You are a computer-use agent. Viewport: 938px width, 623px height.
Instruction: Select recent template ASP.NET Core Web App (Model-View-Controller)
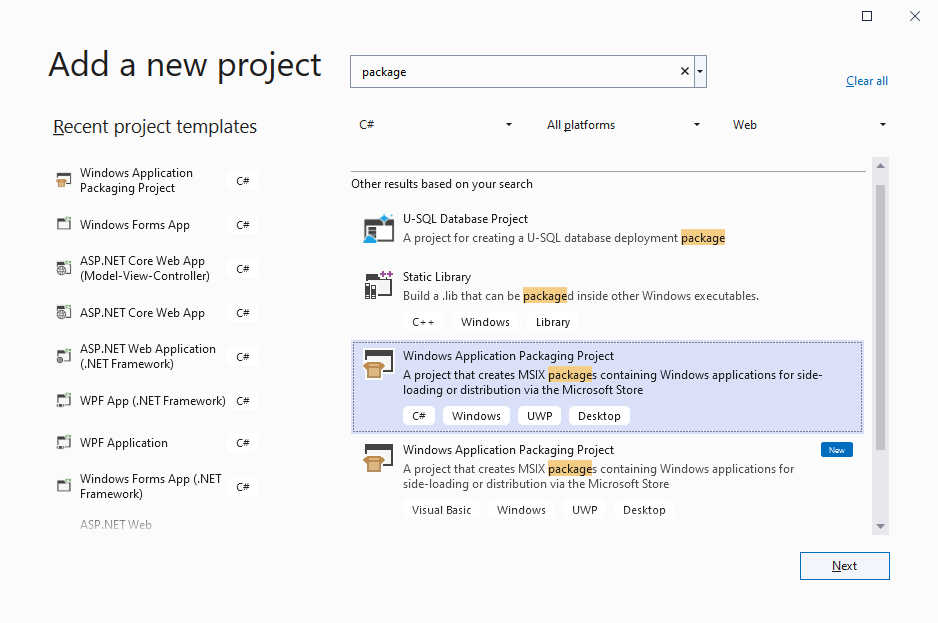tap(156, 268)
